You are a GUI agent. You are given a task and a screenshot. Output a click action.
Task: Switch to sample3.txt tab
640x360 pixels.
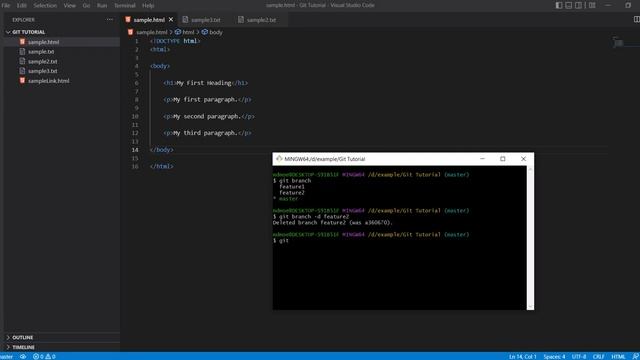(205, 20)
